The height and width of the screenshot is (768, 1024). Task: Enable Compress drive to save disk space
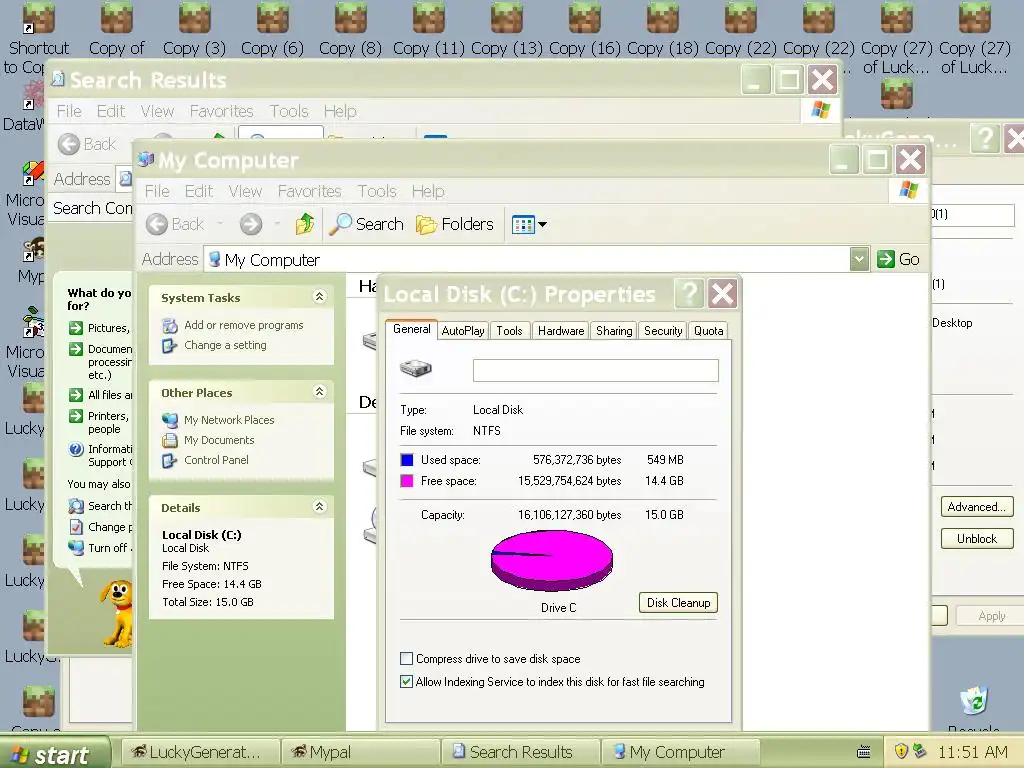tap(406, 658)
